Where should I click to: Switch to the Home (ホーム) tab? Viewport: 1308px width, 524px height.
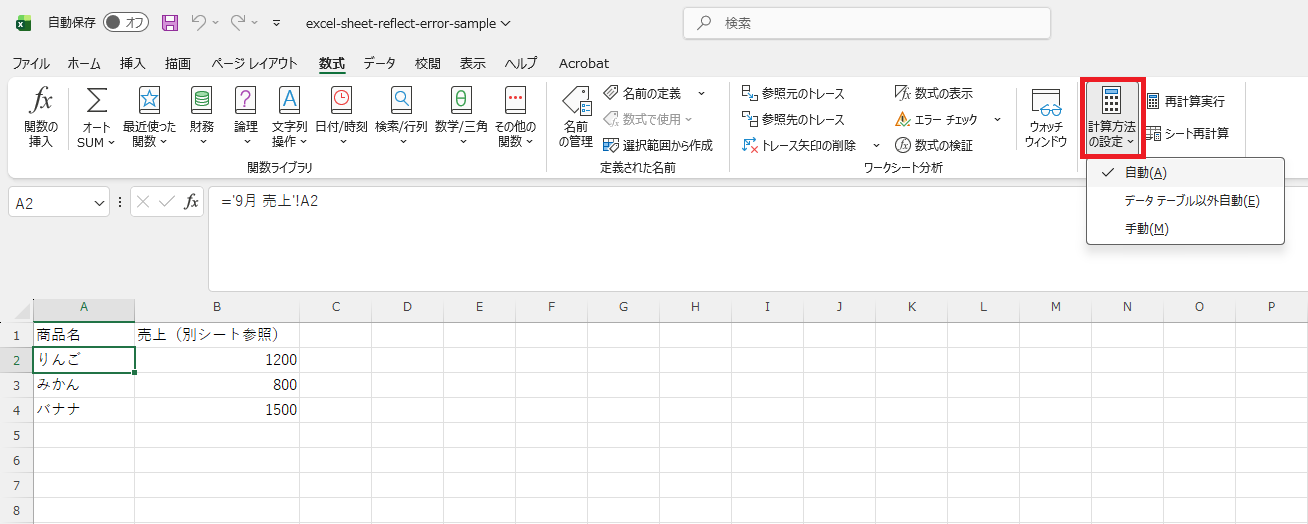point(85,63)
